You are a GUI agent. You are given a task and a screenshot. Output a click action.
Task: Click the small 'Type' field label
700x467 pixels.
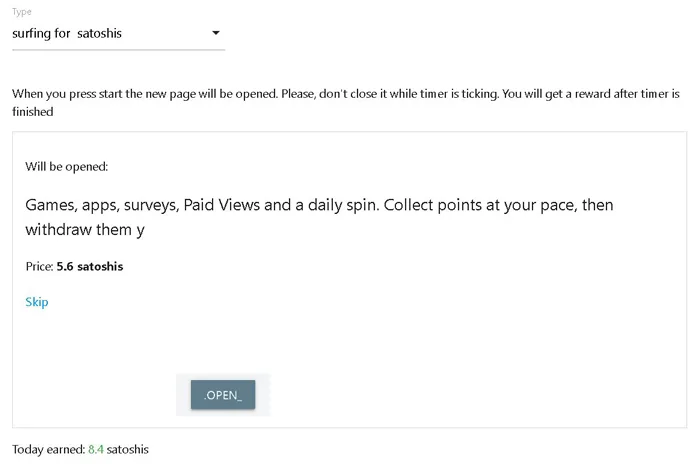pyautogui.click(x=21, y=12)
